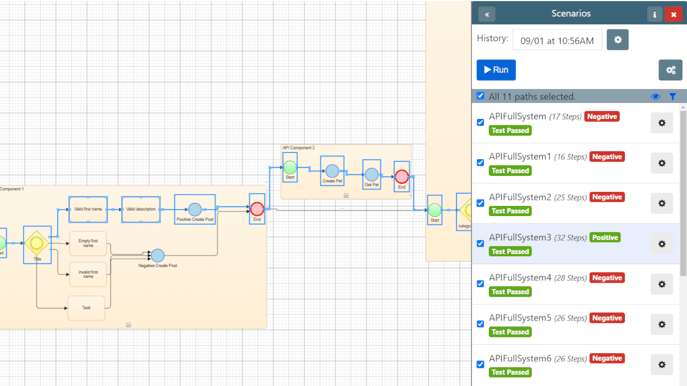Viewport: 687px width, 386px height.
Task: Open gear options for APIFullSystem5
Action: [x=662, y=325]
